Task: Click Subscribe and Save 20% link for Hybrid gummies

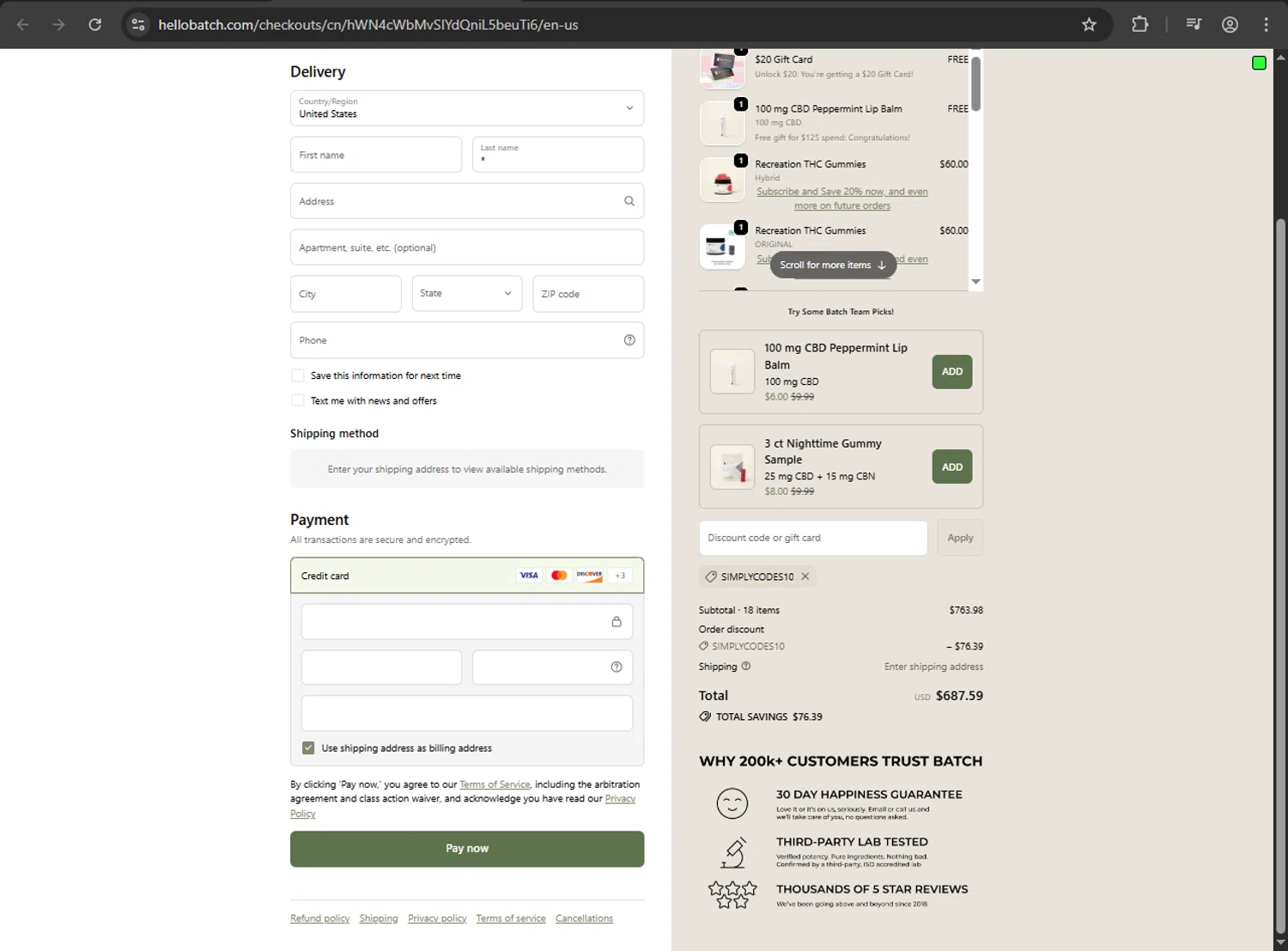Action: (x=842, y=198)
